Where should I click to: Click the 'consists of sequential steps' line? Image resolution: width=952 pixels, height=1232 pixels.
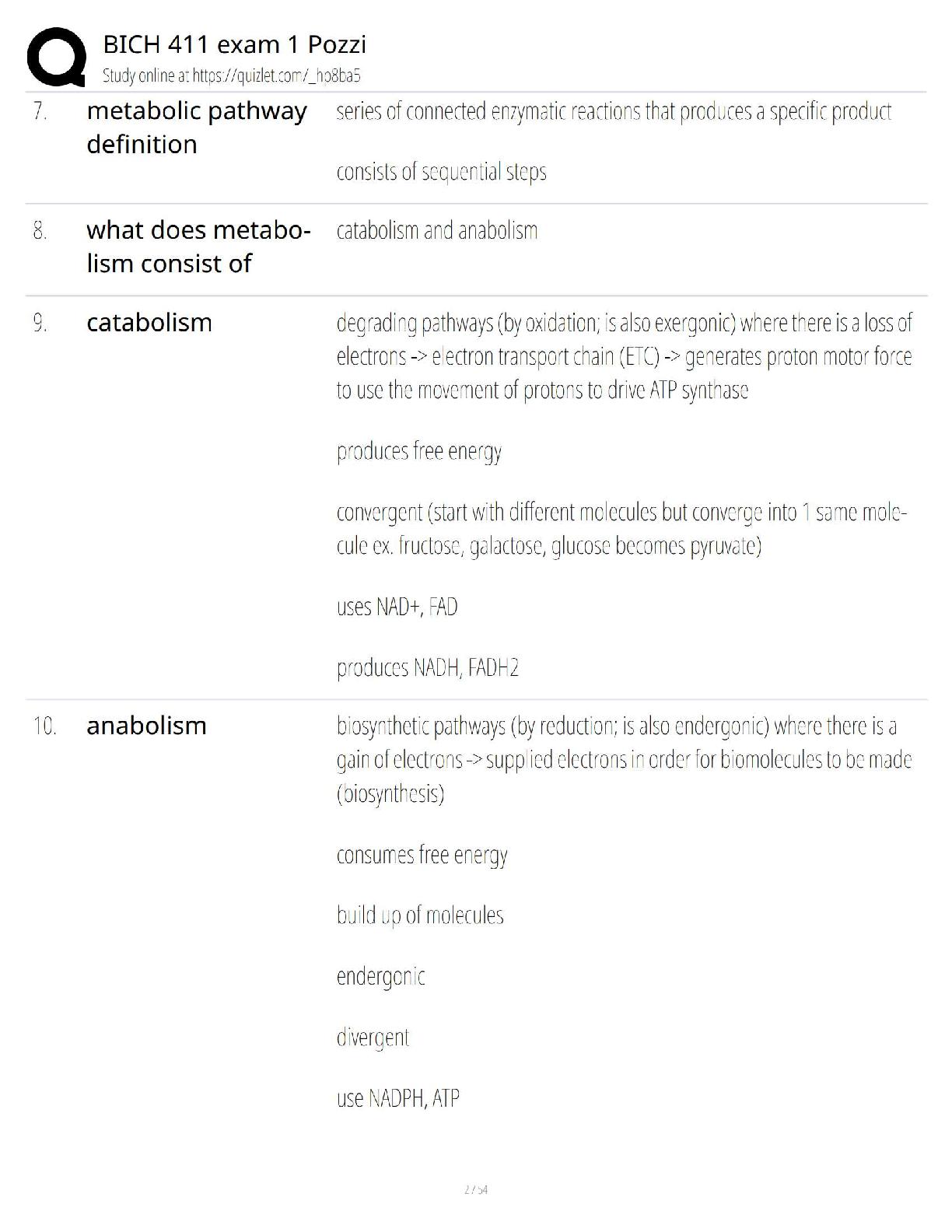pyautogui.click(x=441, y=172)
